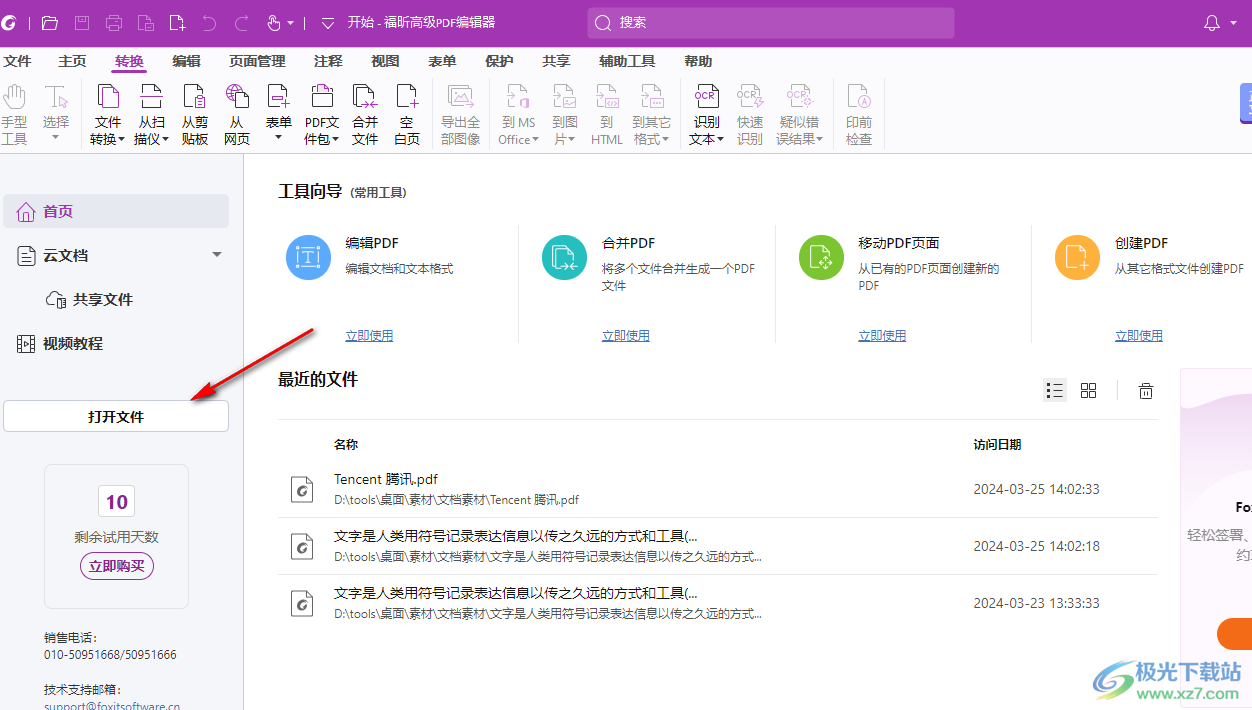Open the 文件 menu tab

[x=17, y=61]
